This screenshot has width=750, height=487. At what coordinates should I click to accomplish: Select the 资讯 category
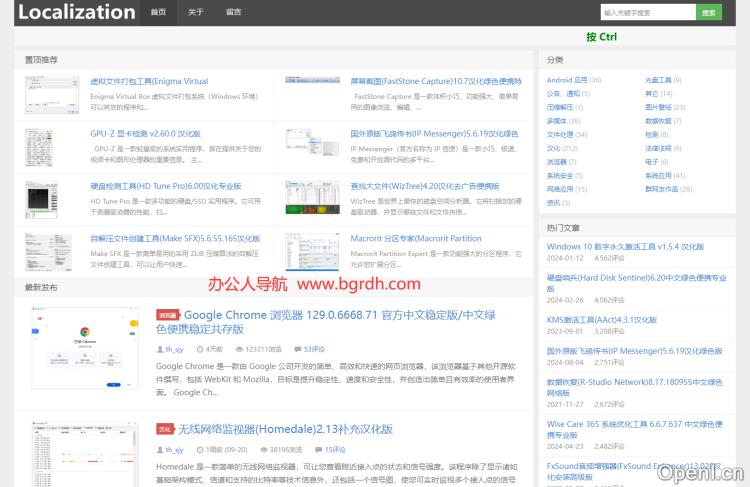pyautogui.click(x=553, y=203)
